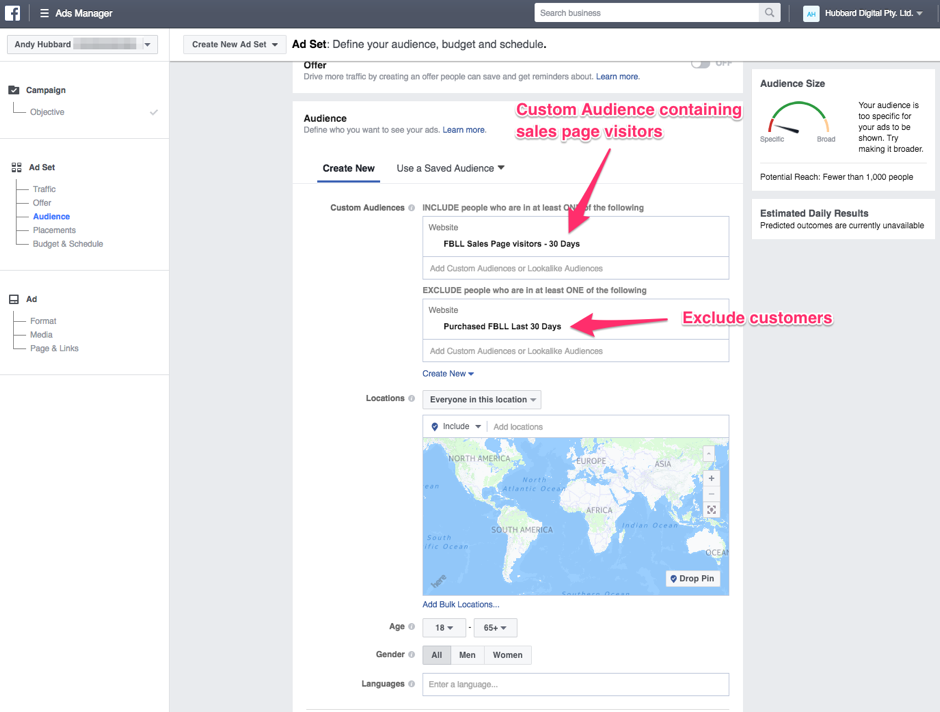Open maximum age 65+ dropdown
The height and width of the screenshot is (712, 940).
(x=495, y=627)
